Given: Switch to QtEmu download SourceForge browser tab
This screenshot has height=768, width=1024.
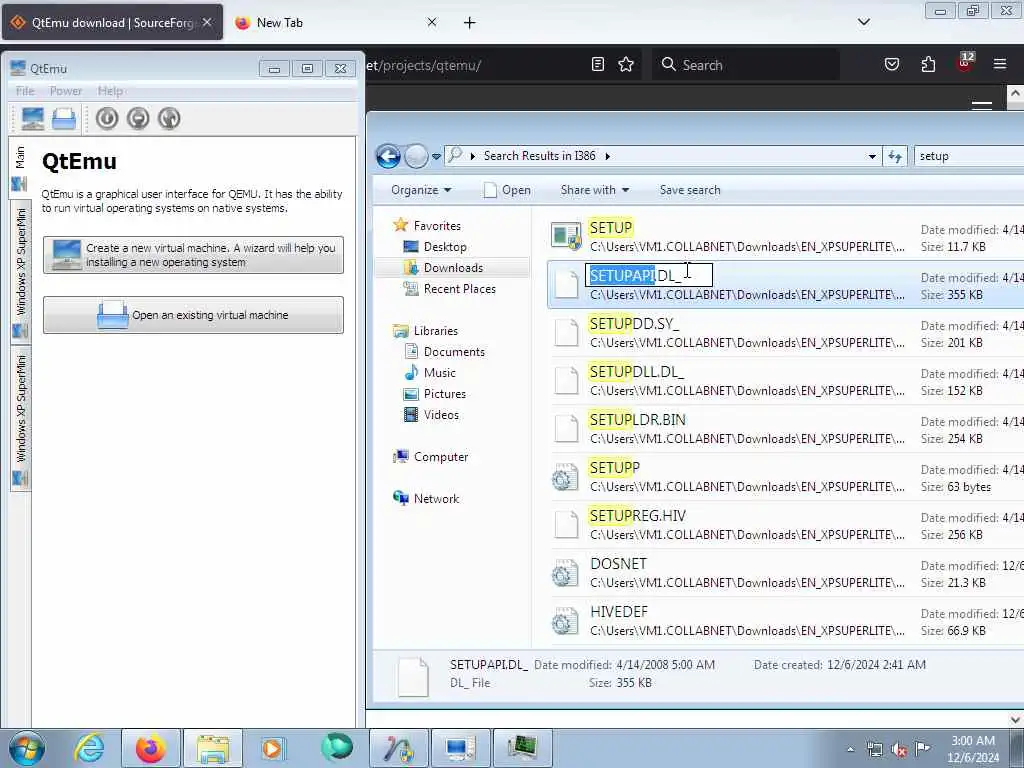Looking at the screenshot, I should click(112, 22).
